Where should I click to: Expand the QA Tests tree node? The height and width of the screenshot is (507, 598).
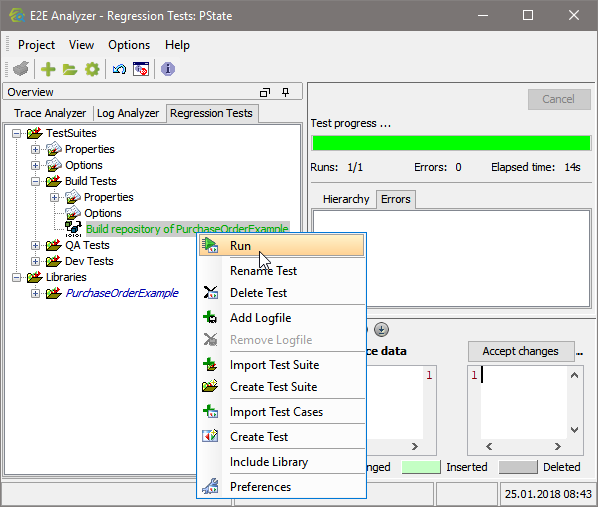pyautogui.click(x=35, y=245)
